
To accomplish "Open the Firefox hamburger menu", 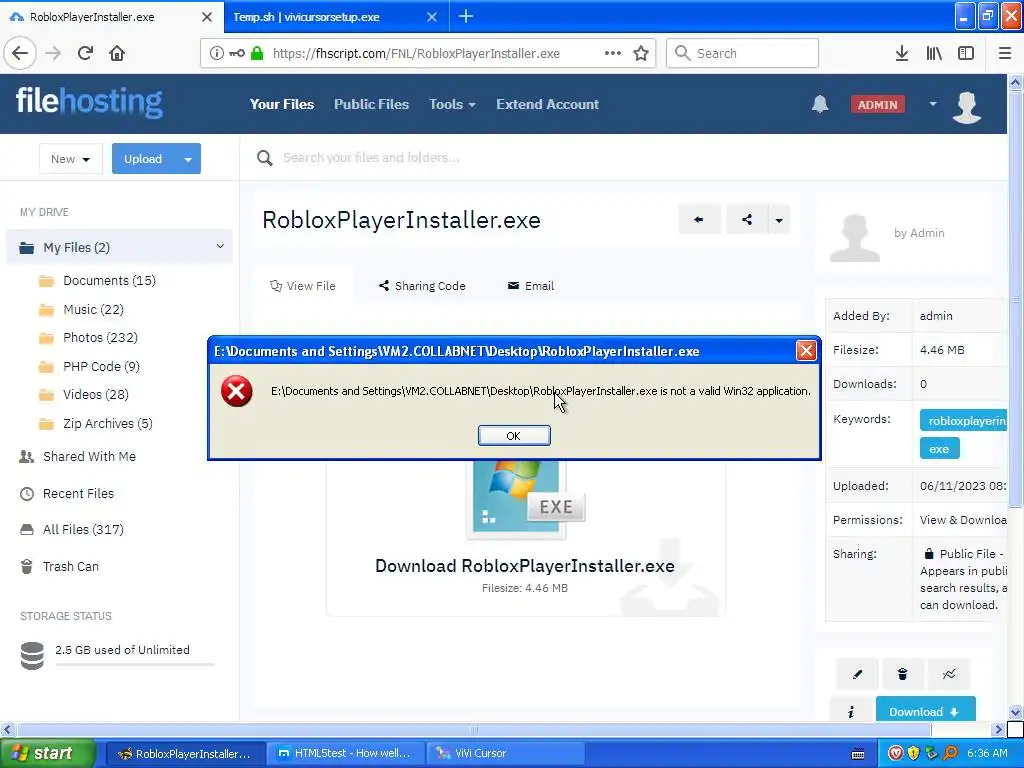I will (1005, 53).
